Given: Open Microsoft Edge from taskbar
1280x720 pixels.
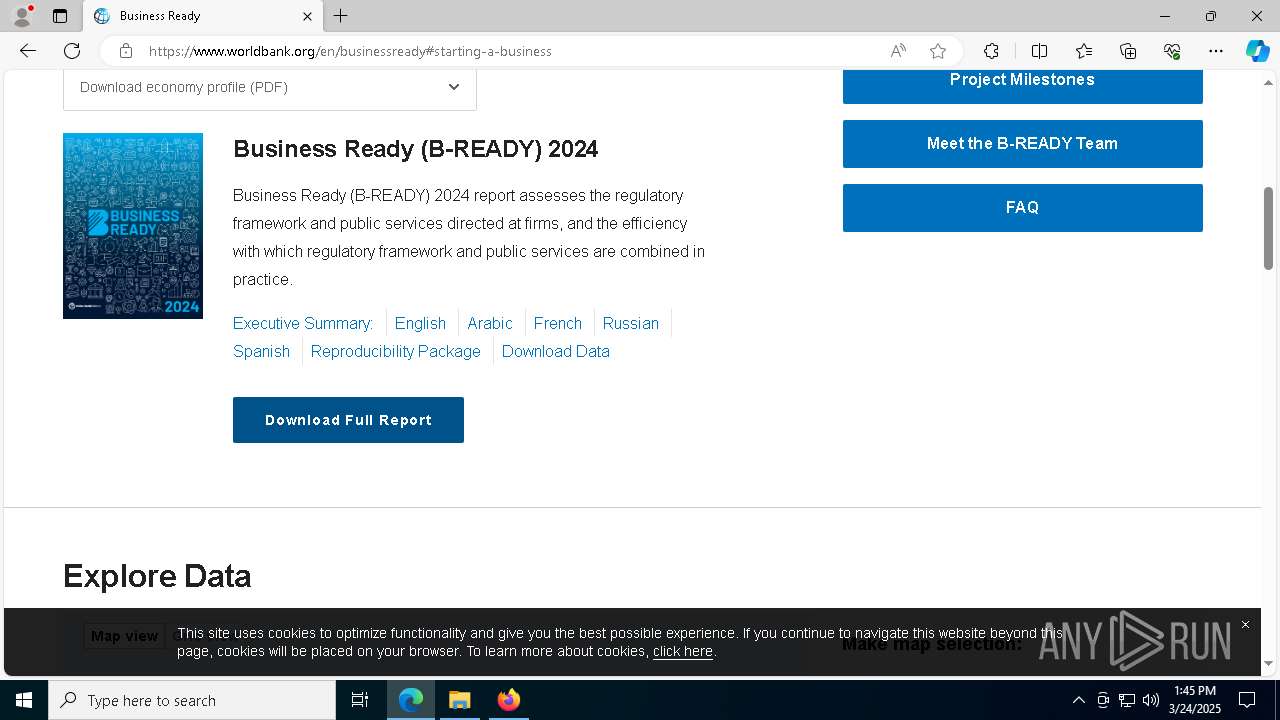Looking at the screenshot, I should [x=411, y=700].
